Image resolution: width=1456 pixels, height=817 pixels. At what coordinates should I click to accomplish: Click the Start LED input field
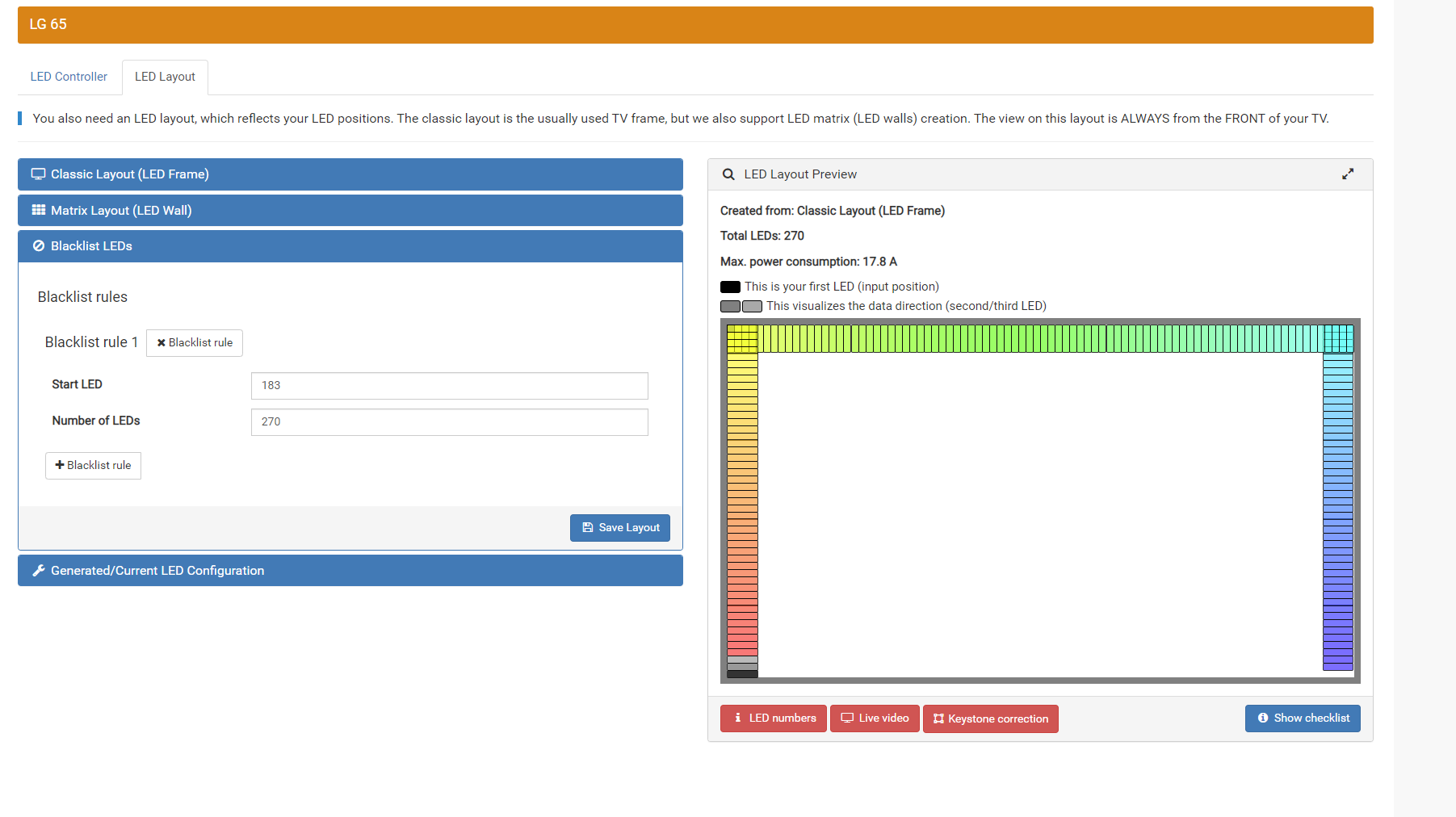(x=449, y=386)
